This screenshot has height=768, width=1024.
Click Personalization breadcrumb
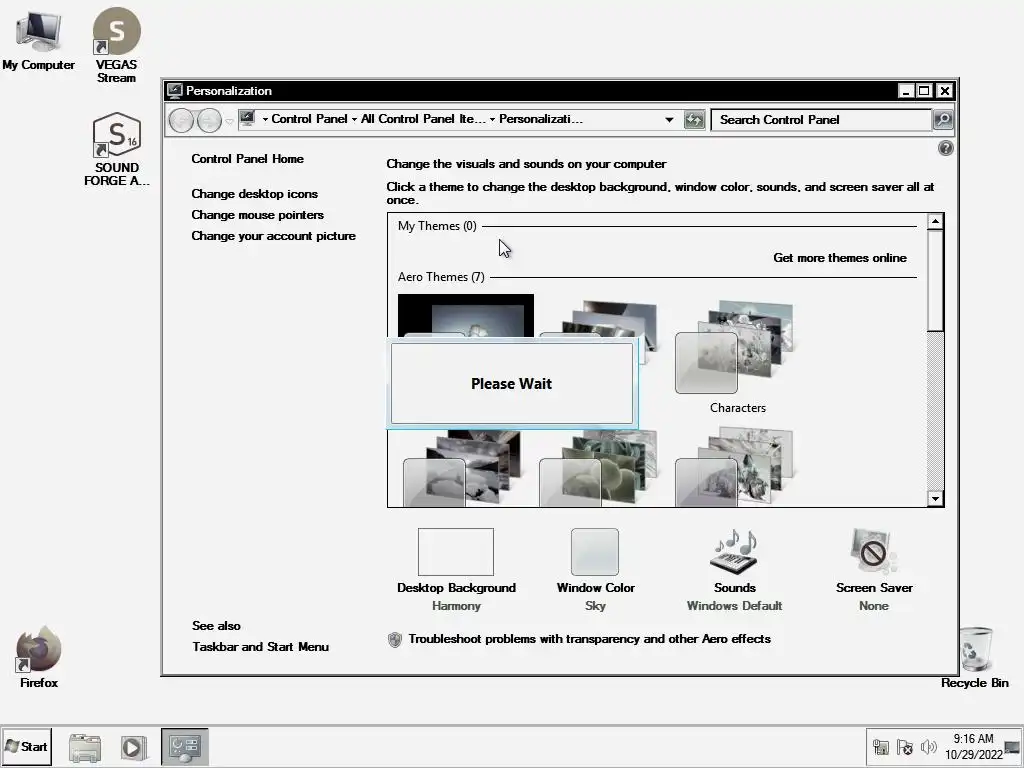(541, 119)
